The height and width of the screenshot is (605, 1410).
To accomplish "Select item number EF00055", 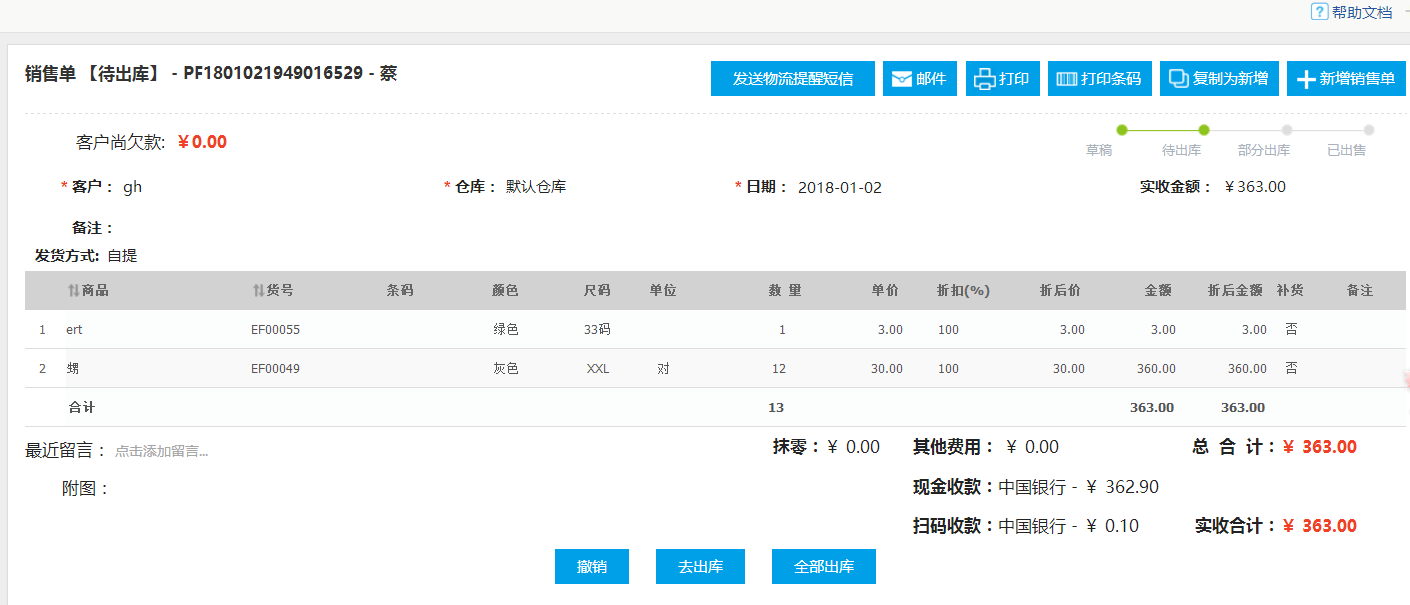I will point(275,329).
